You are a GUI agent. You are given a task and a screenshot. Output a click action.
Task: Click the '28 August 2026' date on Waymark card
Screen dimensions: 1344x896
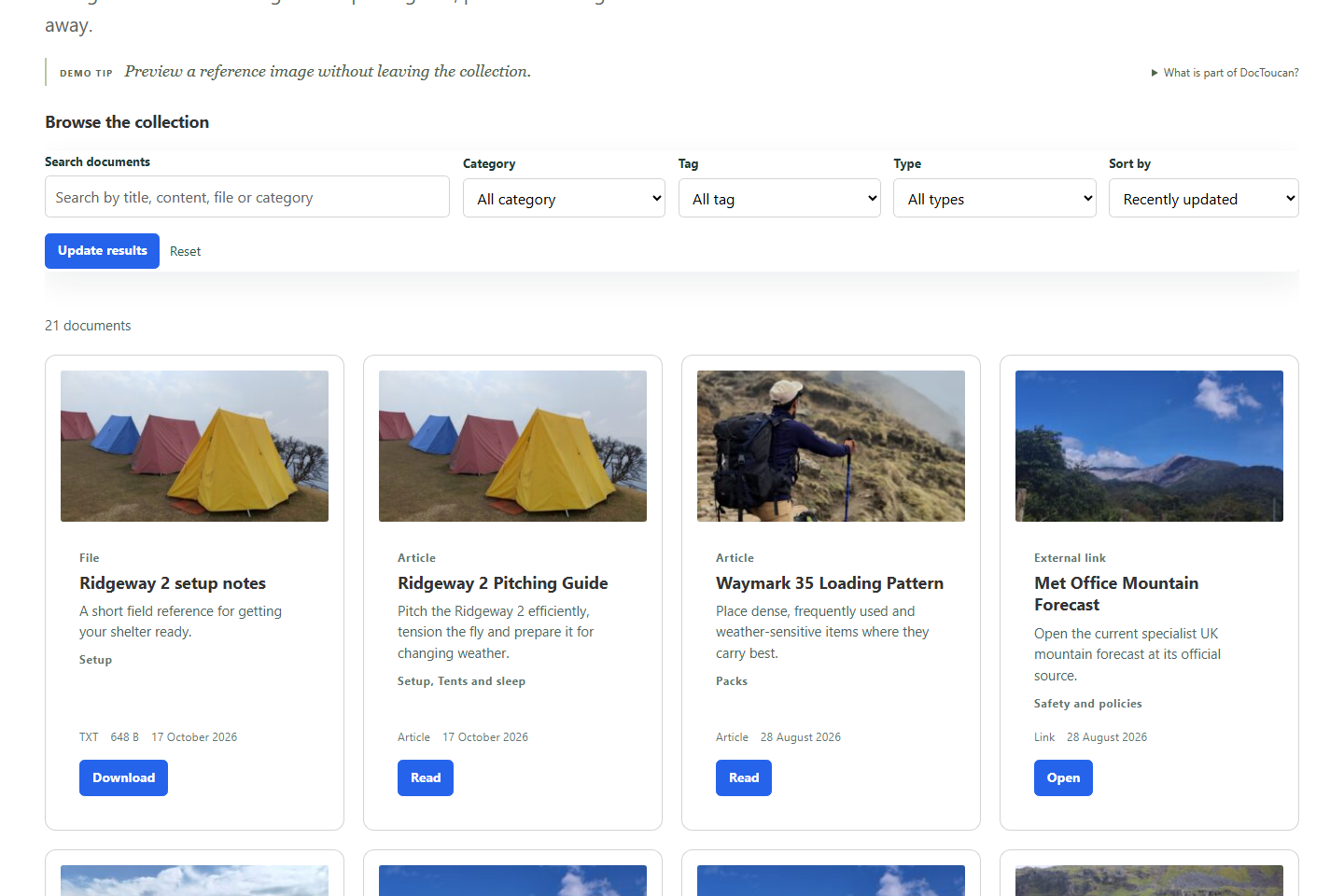click(x=801, y=737)
